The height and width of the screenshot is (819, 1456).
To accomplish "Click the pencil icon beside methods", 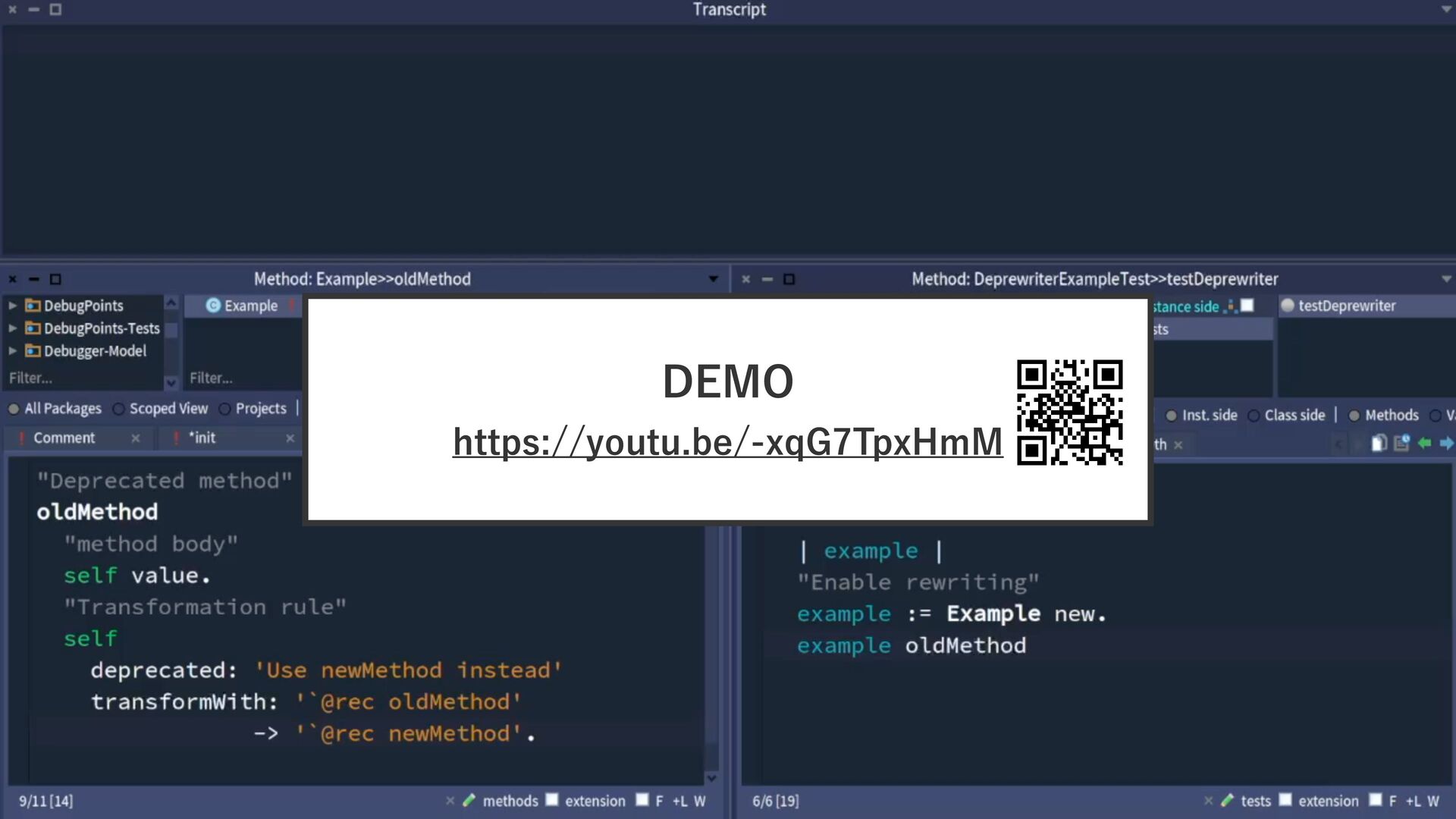I will (x=469, y=801).
